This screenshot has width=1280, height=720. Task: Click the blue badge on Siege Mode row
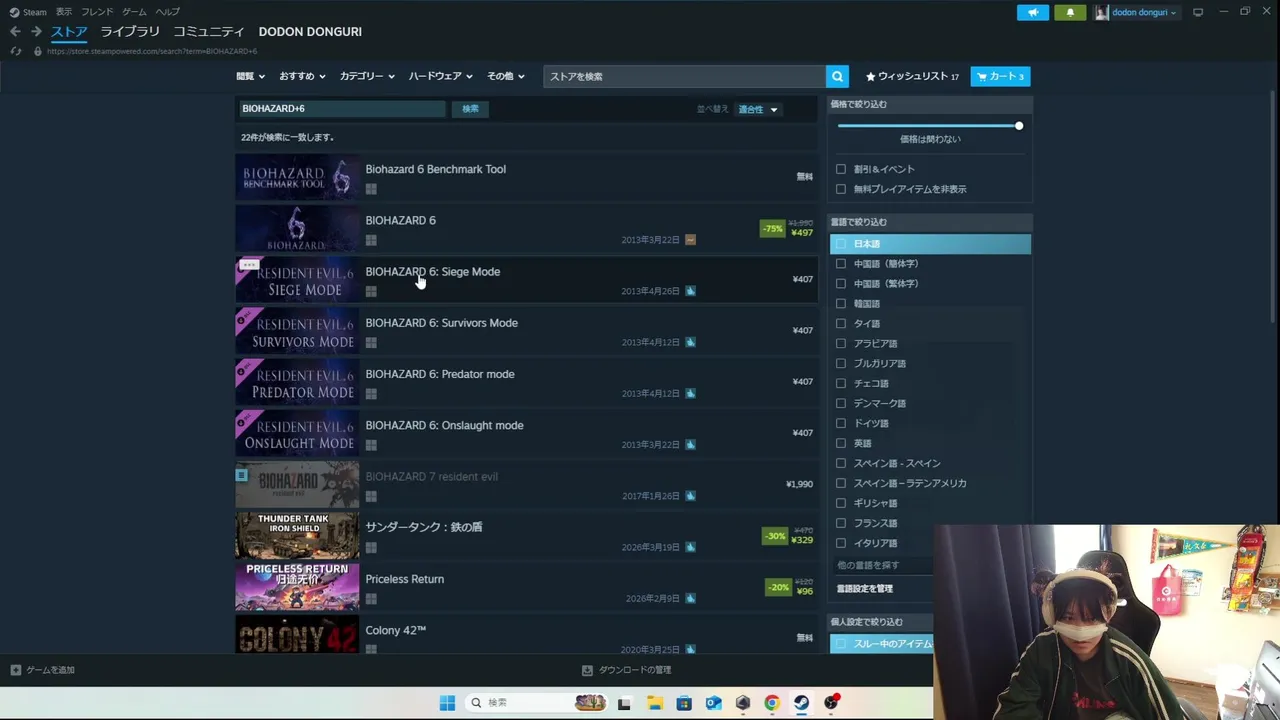click(690, 291)
